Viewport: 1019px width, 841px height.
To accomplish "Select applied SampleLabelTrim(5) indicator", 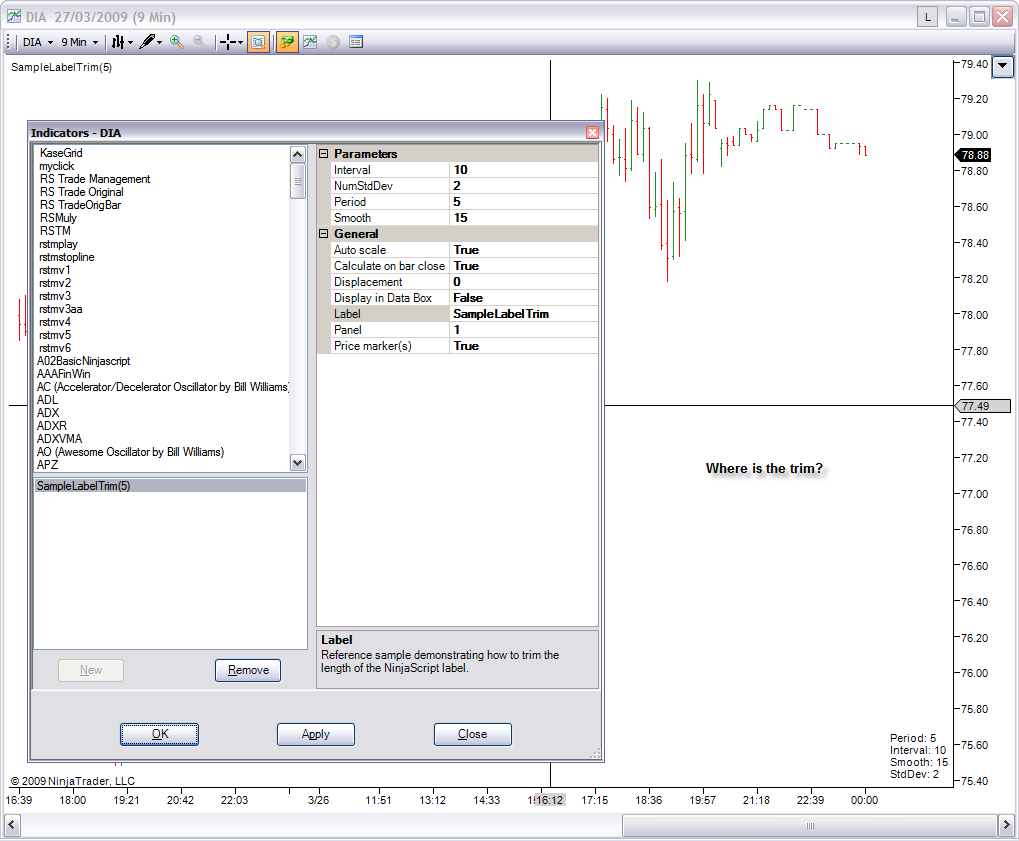I will click(x=170, y=485).
